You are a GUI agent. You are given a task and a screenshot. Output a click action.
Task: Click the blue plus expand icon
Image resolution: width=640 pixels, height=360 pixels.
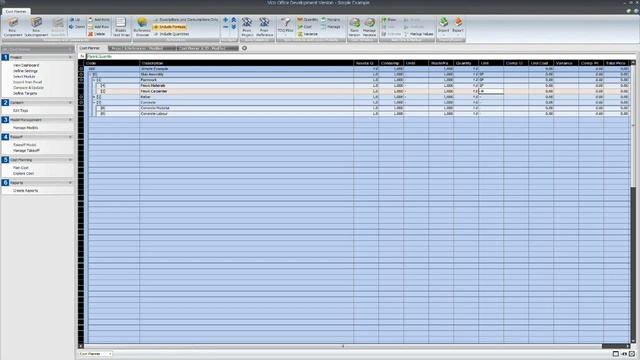(x=225, y=20)
